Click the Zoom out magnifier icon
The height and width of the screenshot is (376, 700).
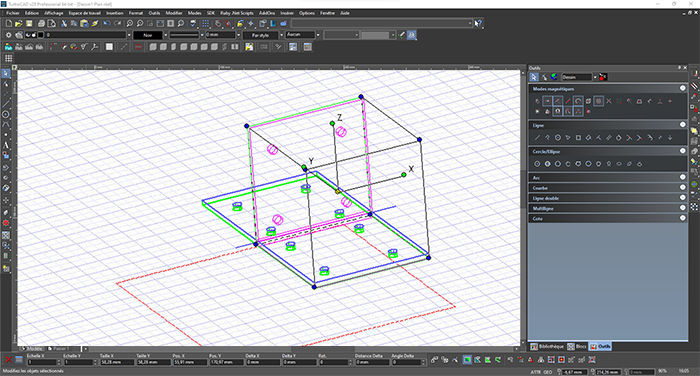140,23
